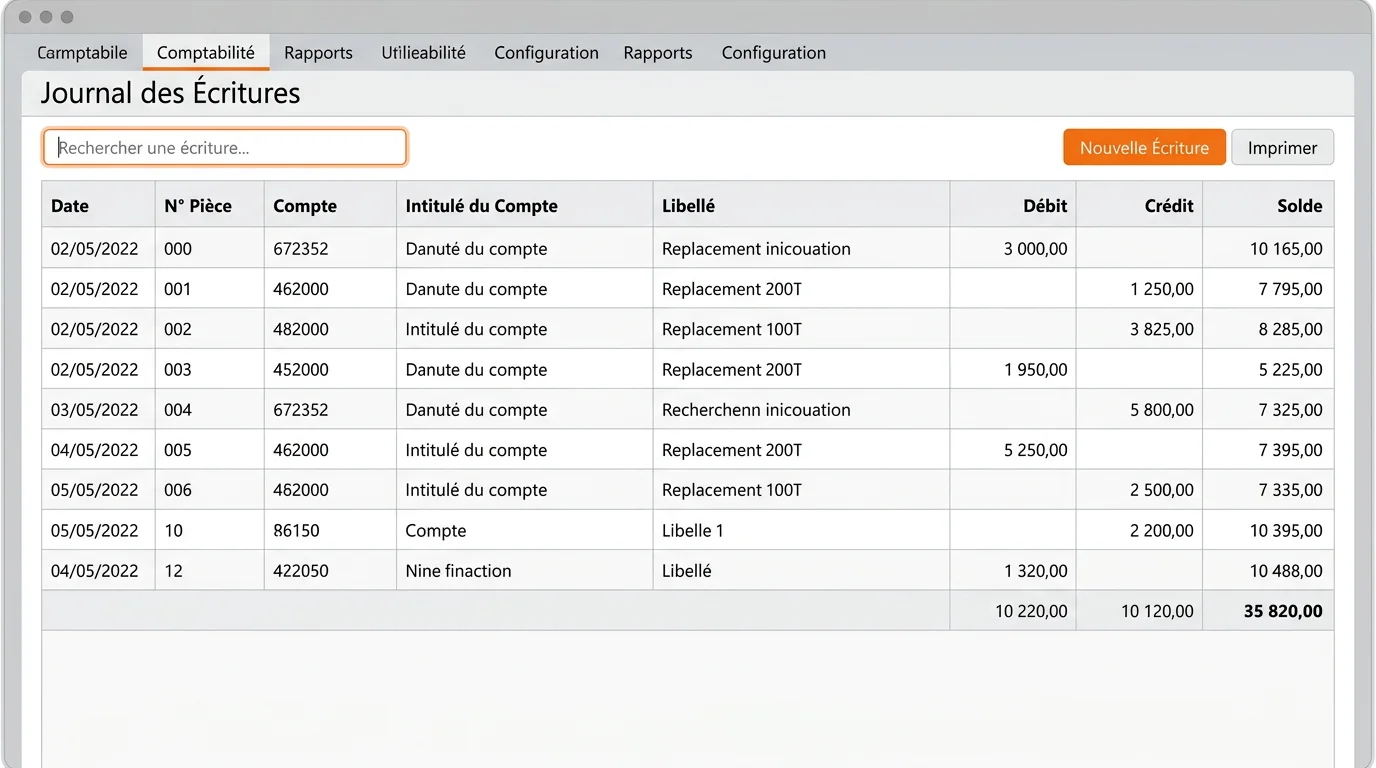Image resolution: width=1376 pixels, height=768 pixels.
Task: Click the Intitulé du Compte column header
Action: (x=524, y=205)
